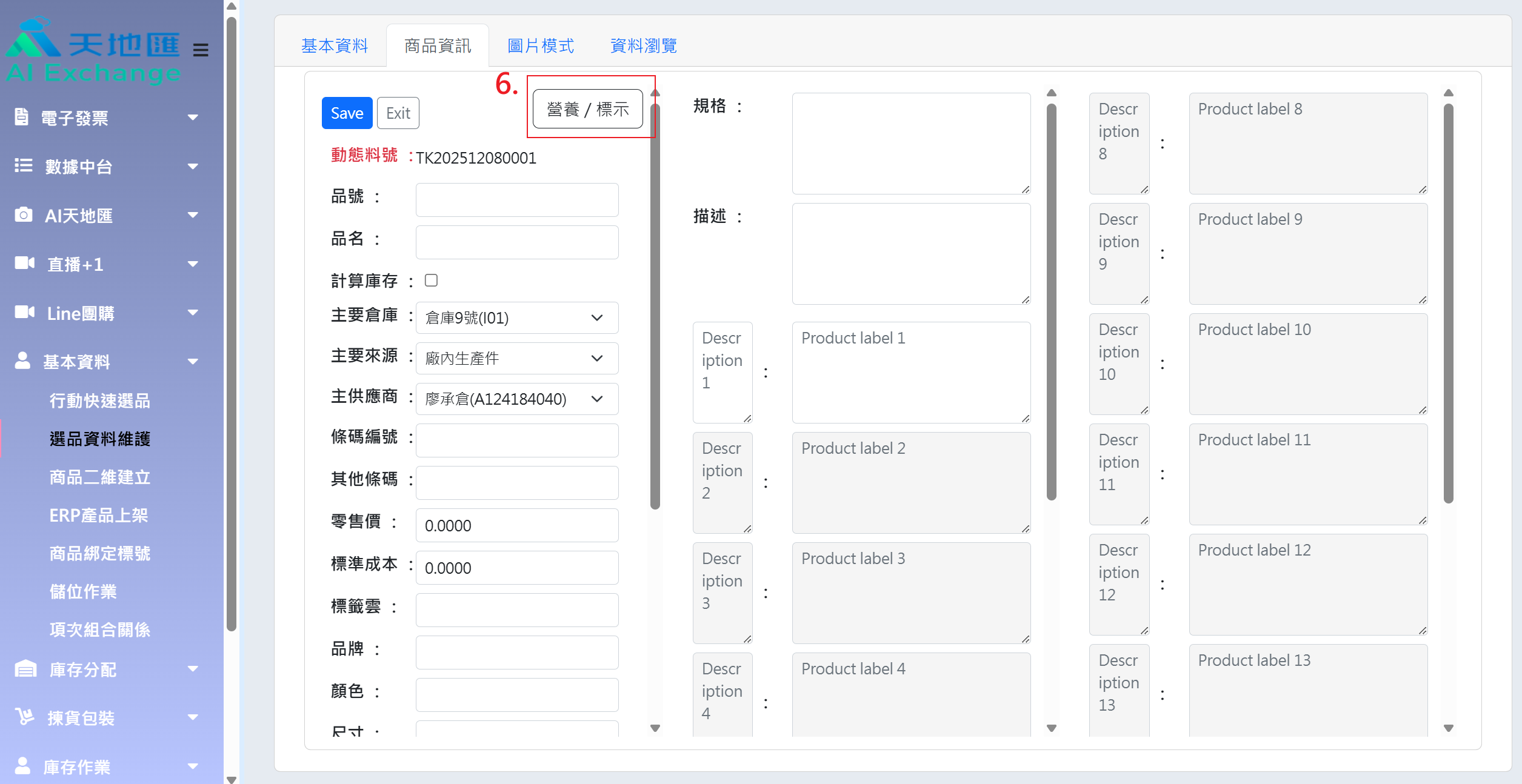Switch to the 資料瀏覽 tab
This screenshot has height=784, width=1522.
643,46
